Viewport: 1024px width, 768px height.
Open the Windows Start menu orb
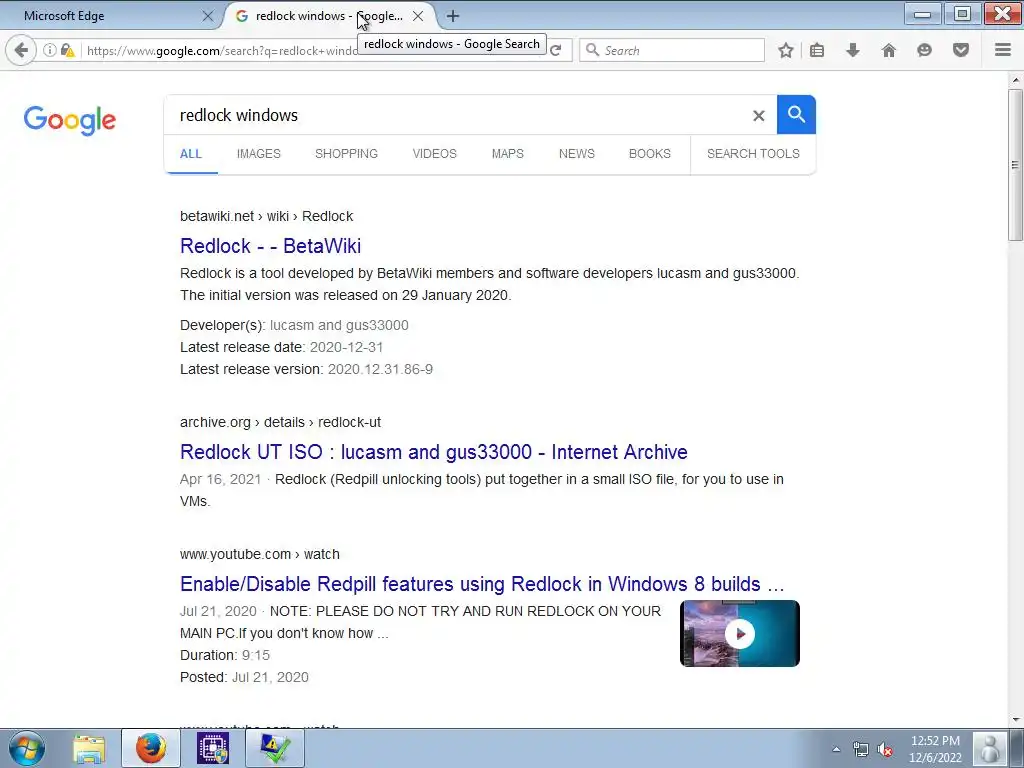pyautogui.click(x=27, y=748)
